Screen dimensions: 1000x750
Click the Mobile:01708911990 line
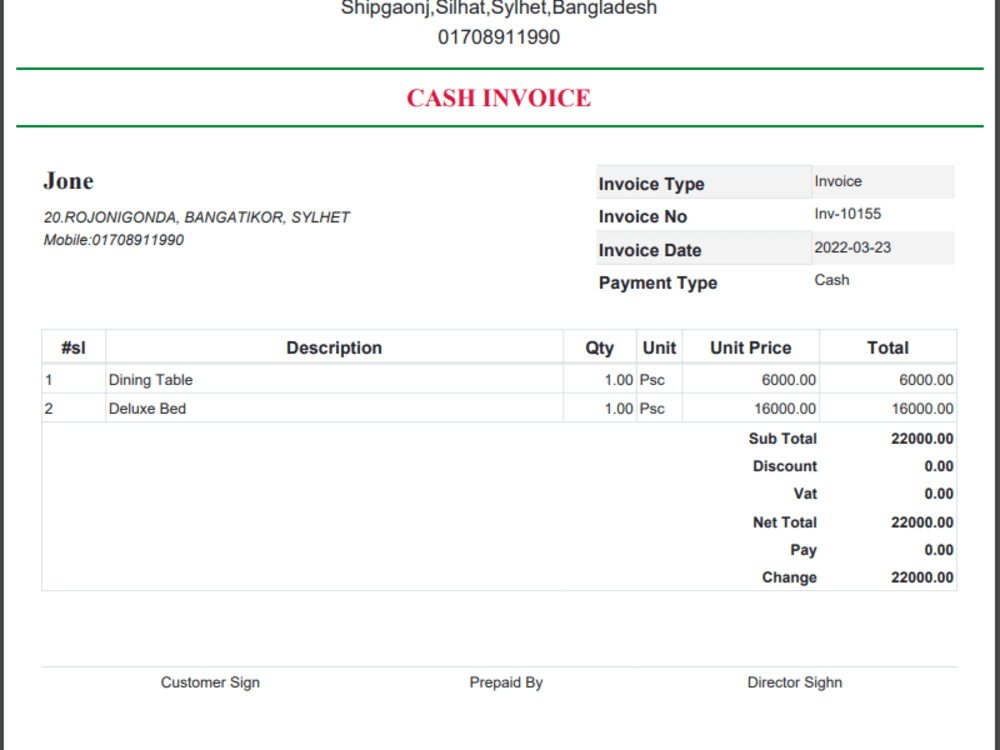[x=114, y=240]
